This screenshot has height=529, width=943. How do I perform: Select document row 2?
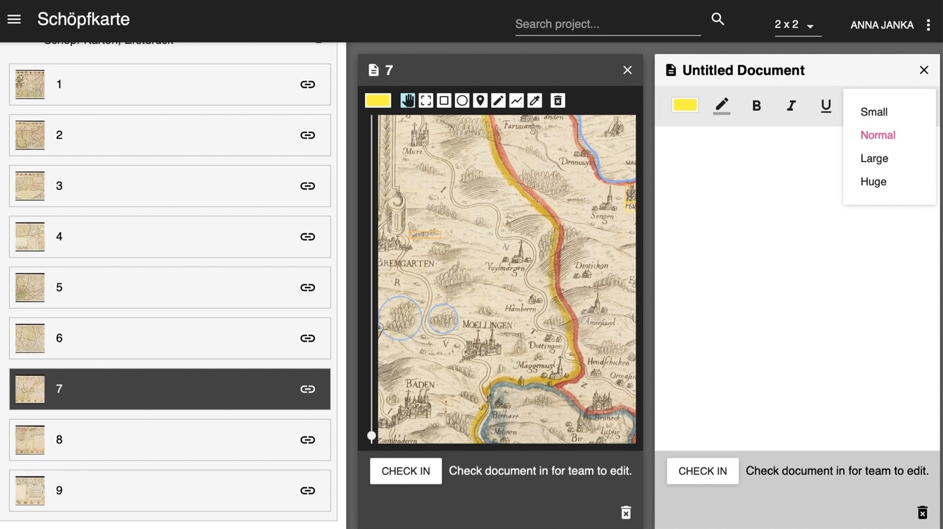pos(170,135)
